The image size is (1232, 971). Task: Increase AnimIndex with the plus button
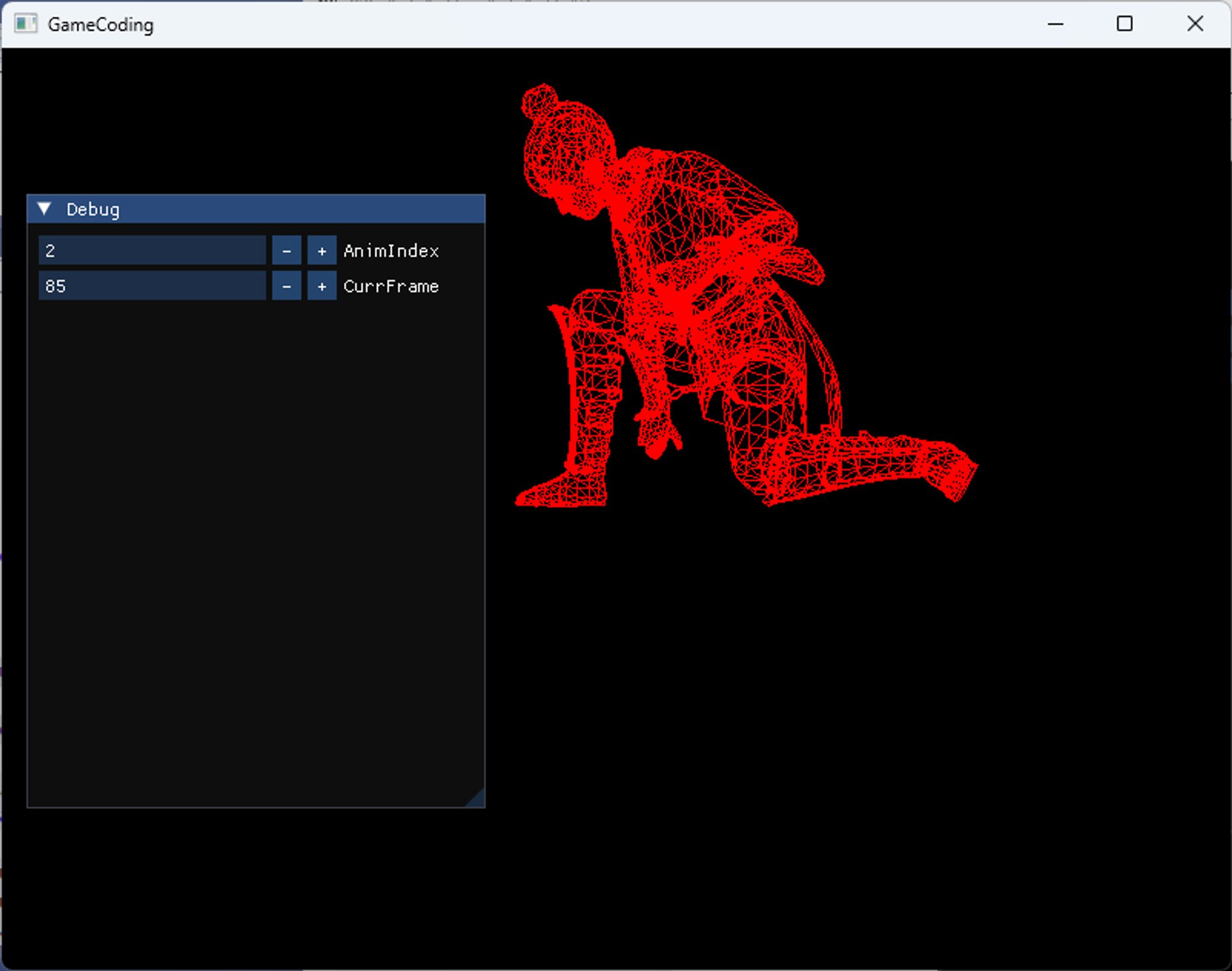click(x=322, y=251)
